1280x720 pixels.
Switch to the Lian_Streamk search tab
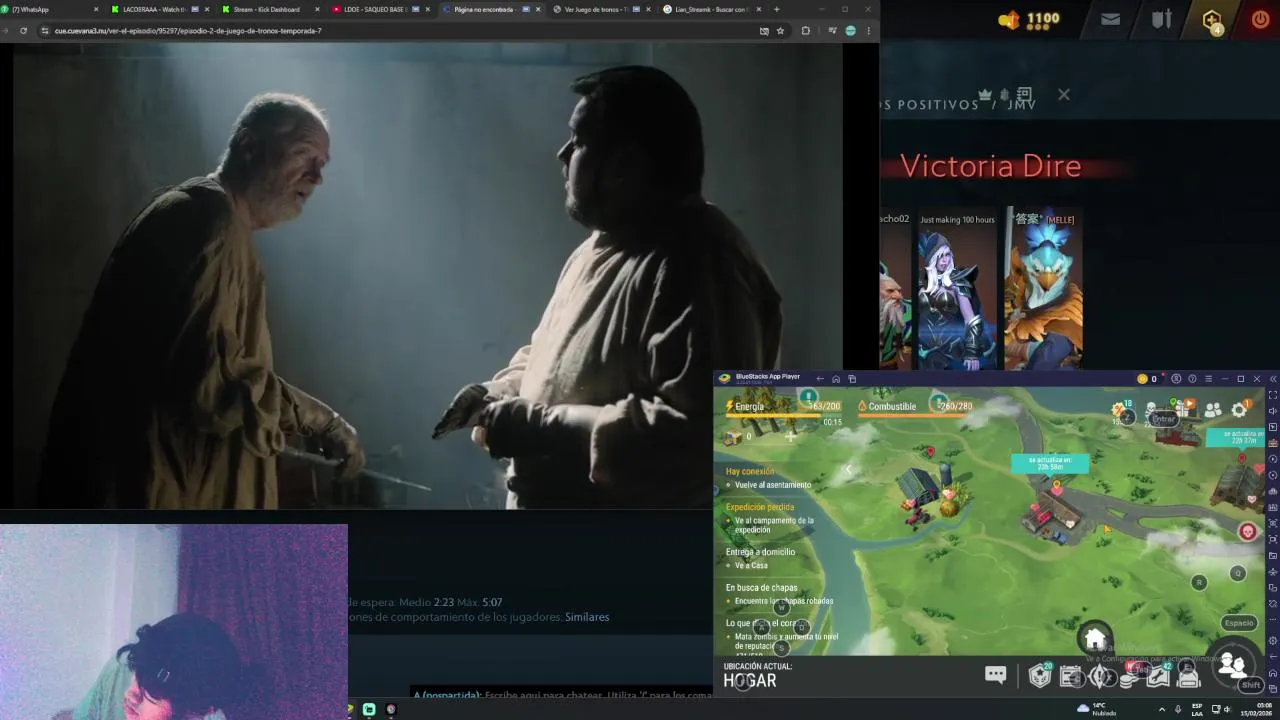point(712,9)
